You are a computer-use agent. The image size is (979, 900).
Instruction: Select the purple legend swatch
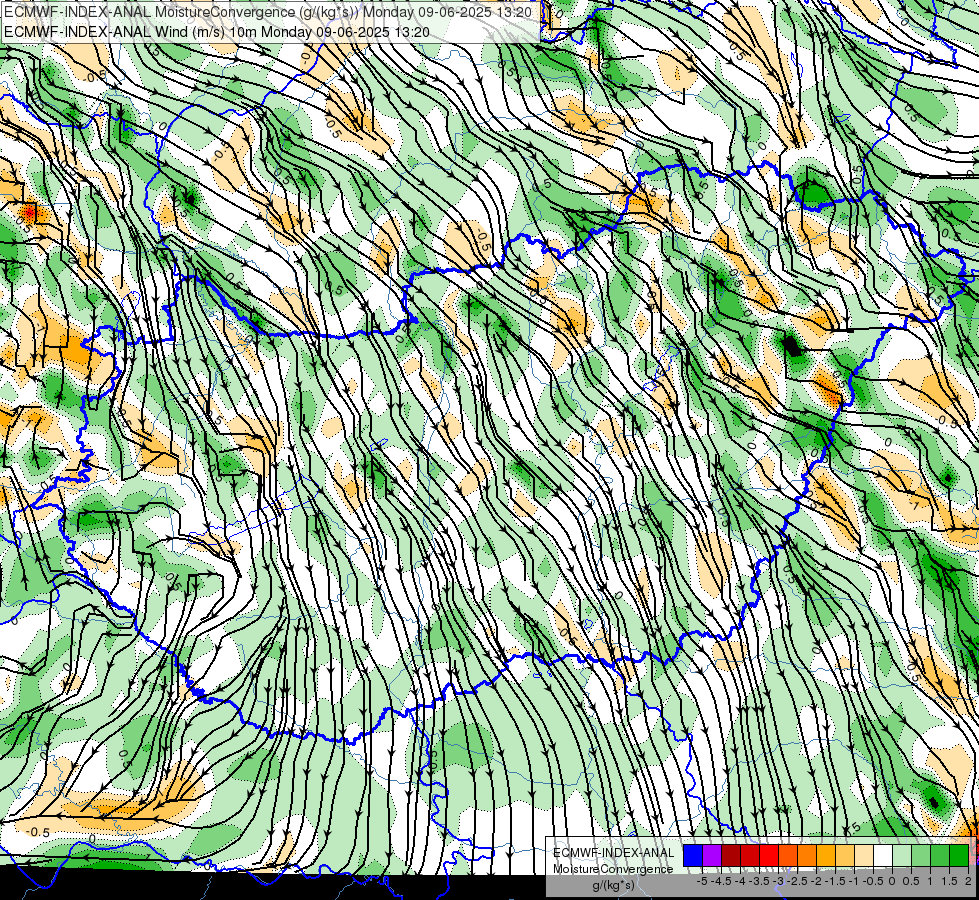[712, 856]
